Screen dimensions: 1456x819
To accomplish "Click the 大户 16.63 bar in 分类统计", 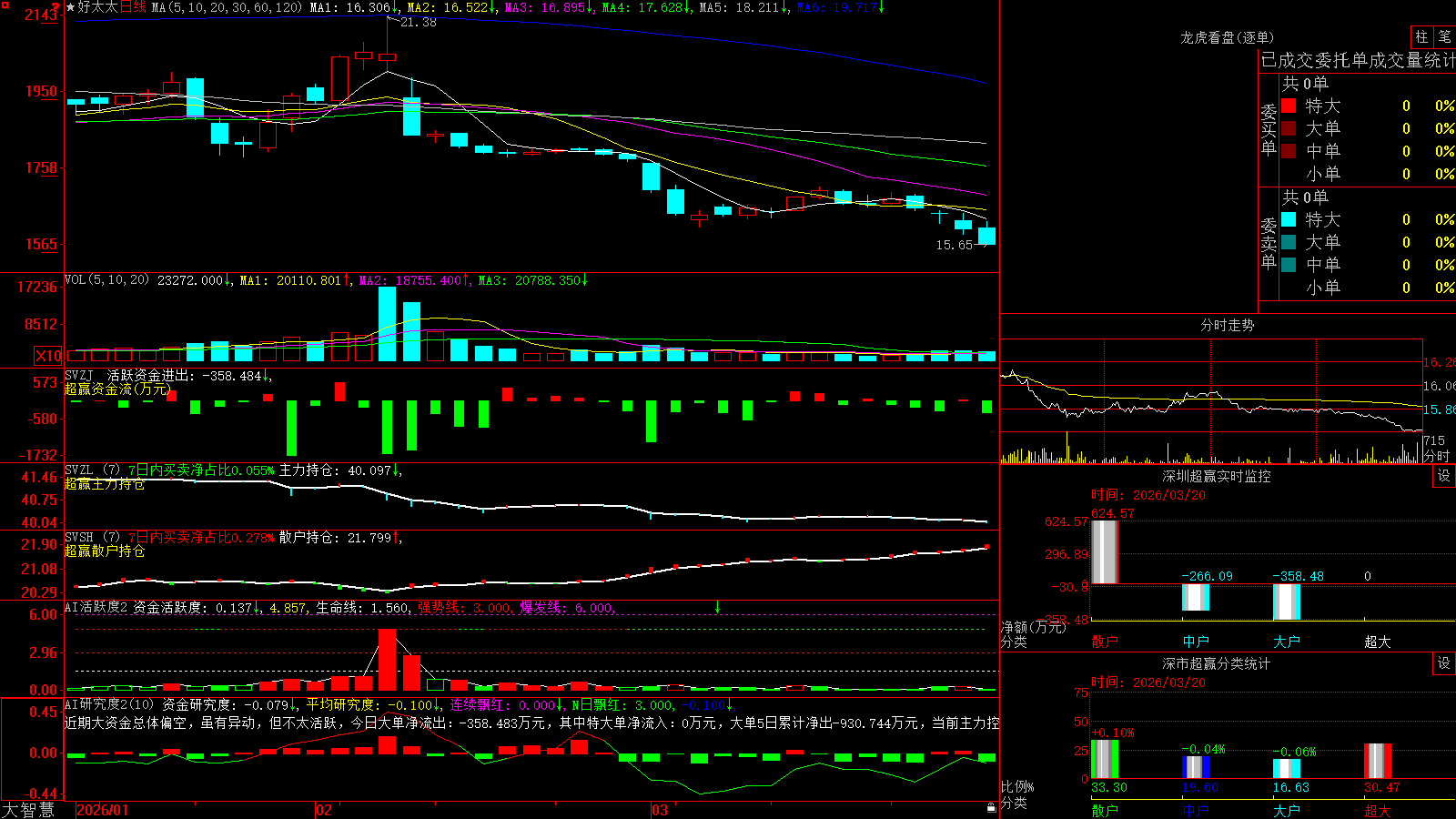I will pos(1287,769).
